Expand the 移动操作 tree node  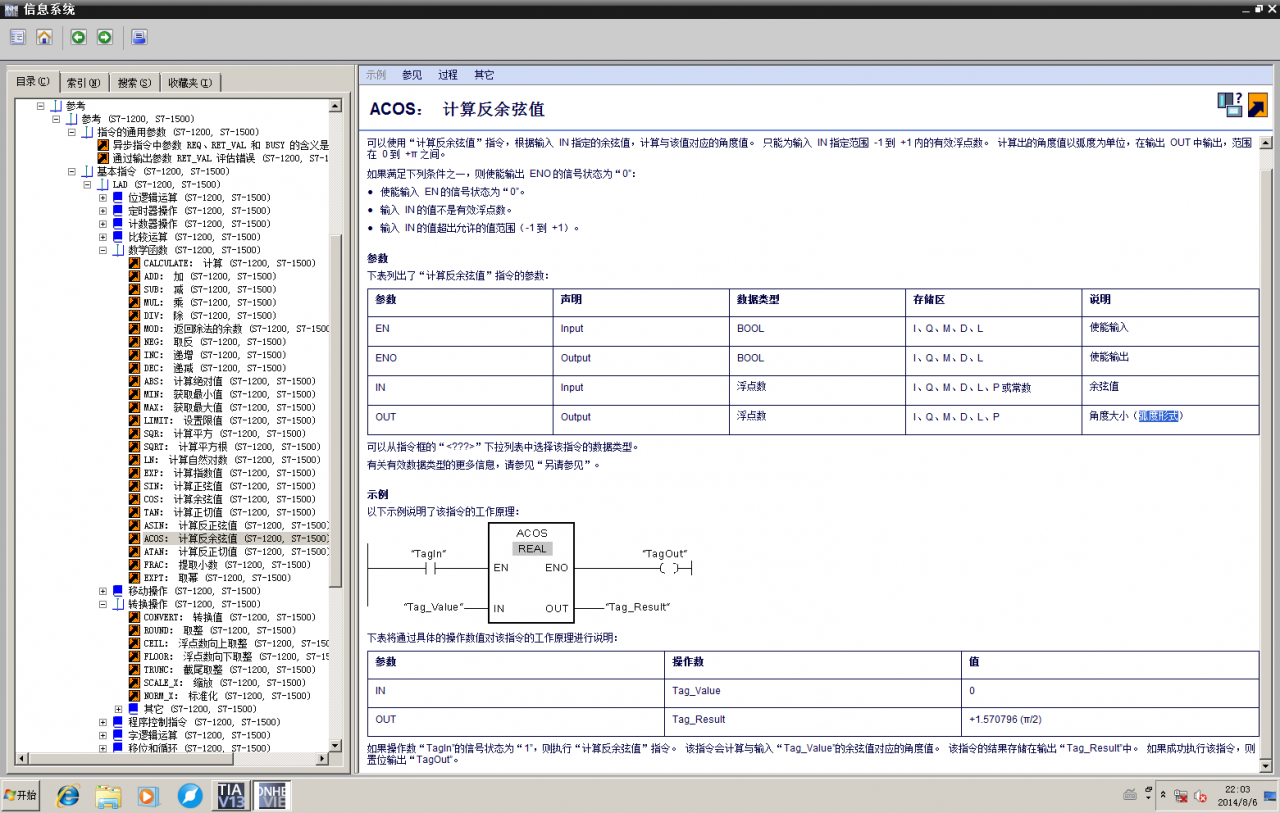pyautogui.click(x=103, y=590)
